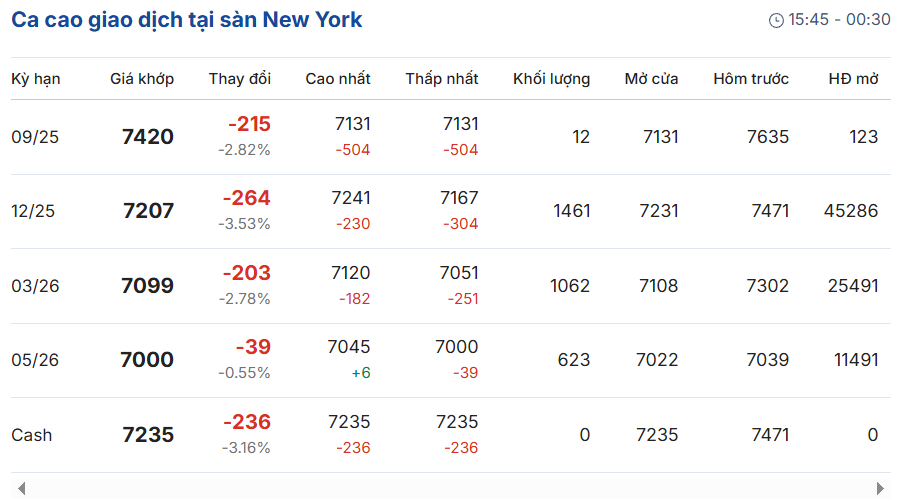Click the green +6 high change
906x503 pixels.
coord(361,373)
